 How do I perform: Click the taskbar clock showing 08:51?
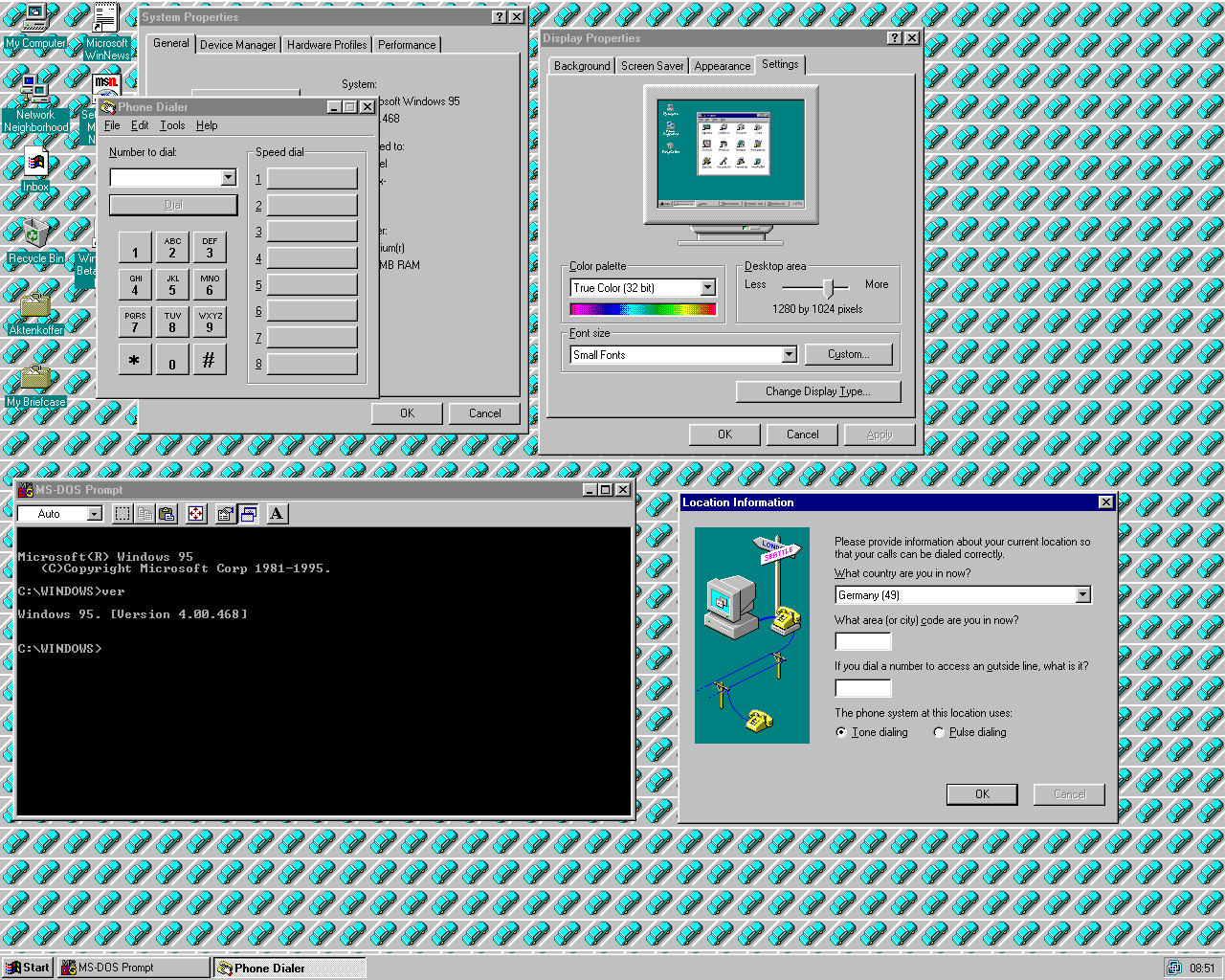pyautogui.click(x=1202, y=969)
